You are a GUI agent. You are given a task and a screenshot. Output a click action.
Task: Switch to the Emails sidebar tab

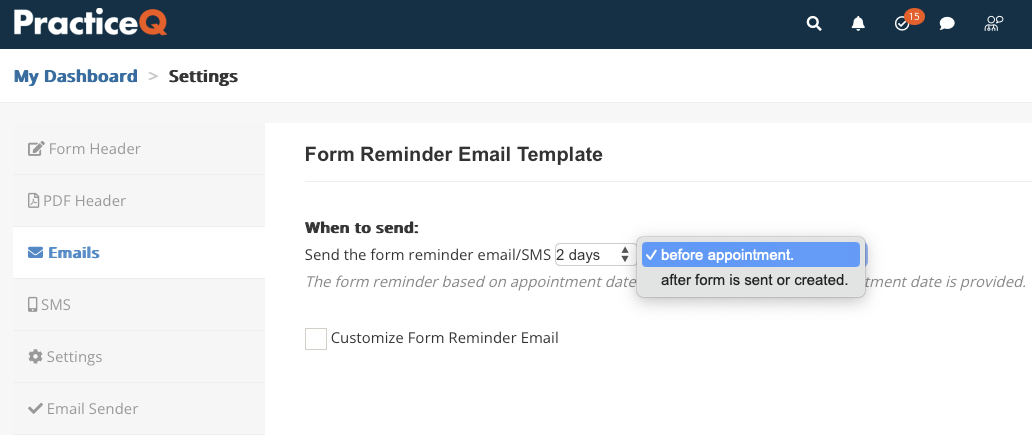click(139, 253)
